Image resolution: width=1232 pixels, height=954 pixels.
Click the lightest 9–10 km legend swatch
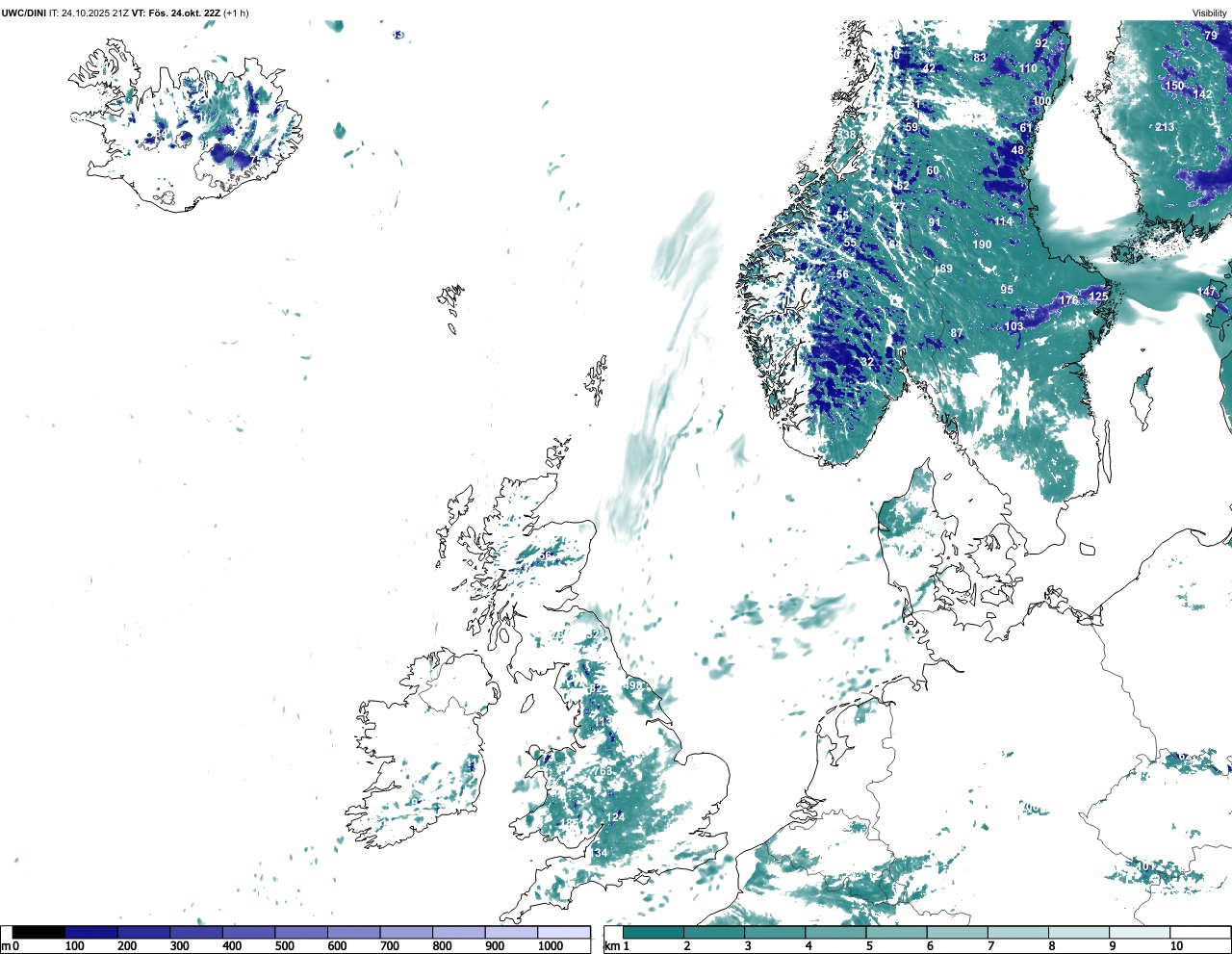point(1141,932)
